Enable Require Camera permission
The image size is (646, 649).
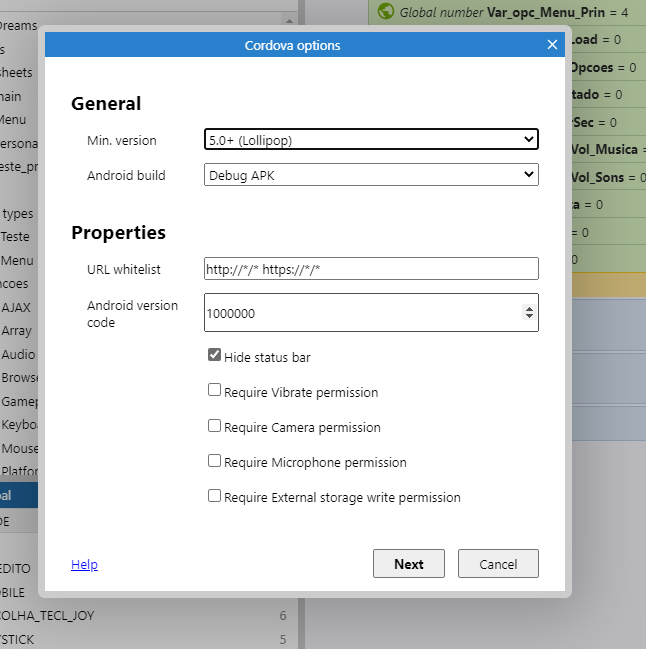(x=214, y=425)
